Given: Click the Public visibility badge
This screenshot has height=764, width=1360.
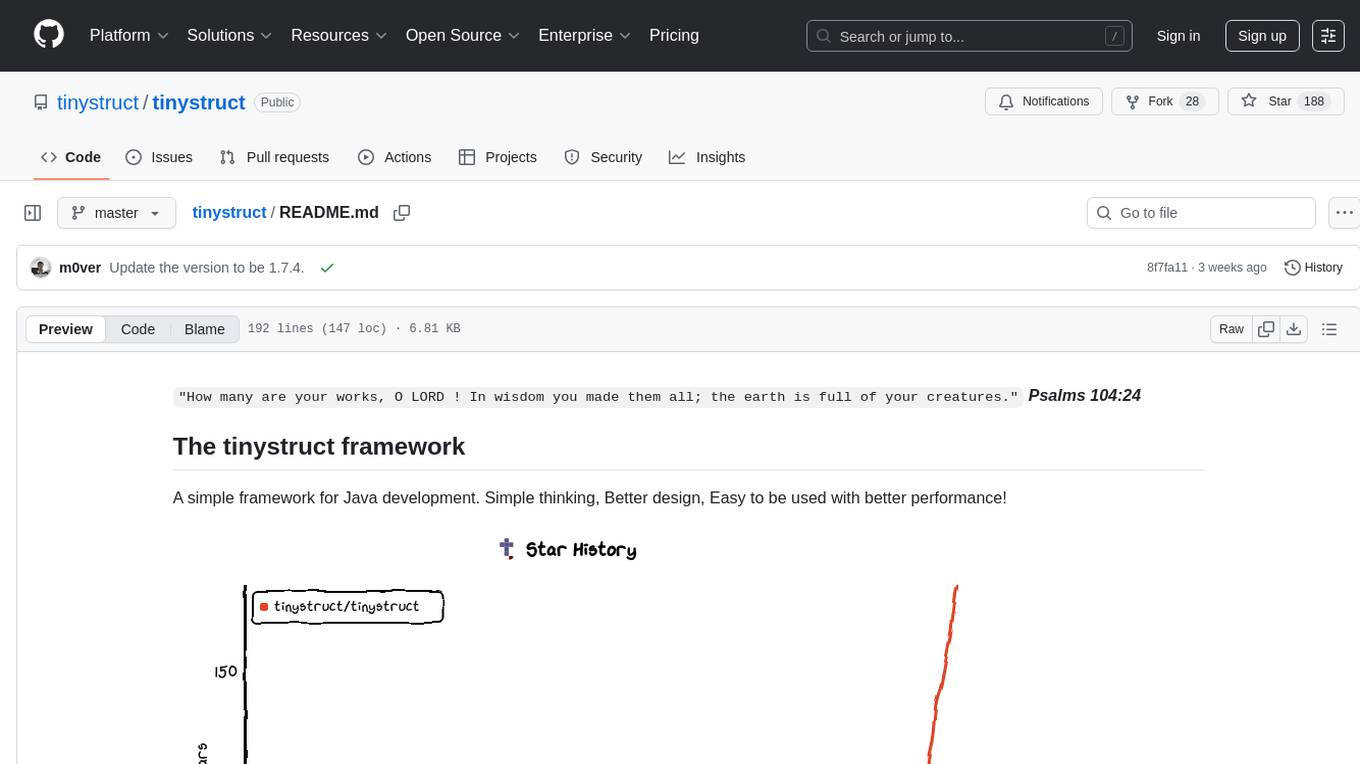Looking at the screenshot, I should click(x=277, y=102).
